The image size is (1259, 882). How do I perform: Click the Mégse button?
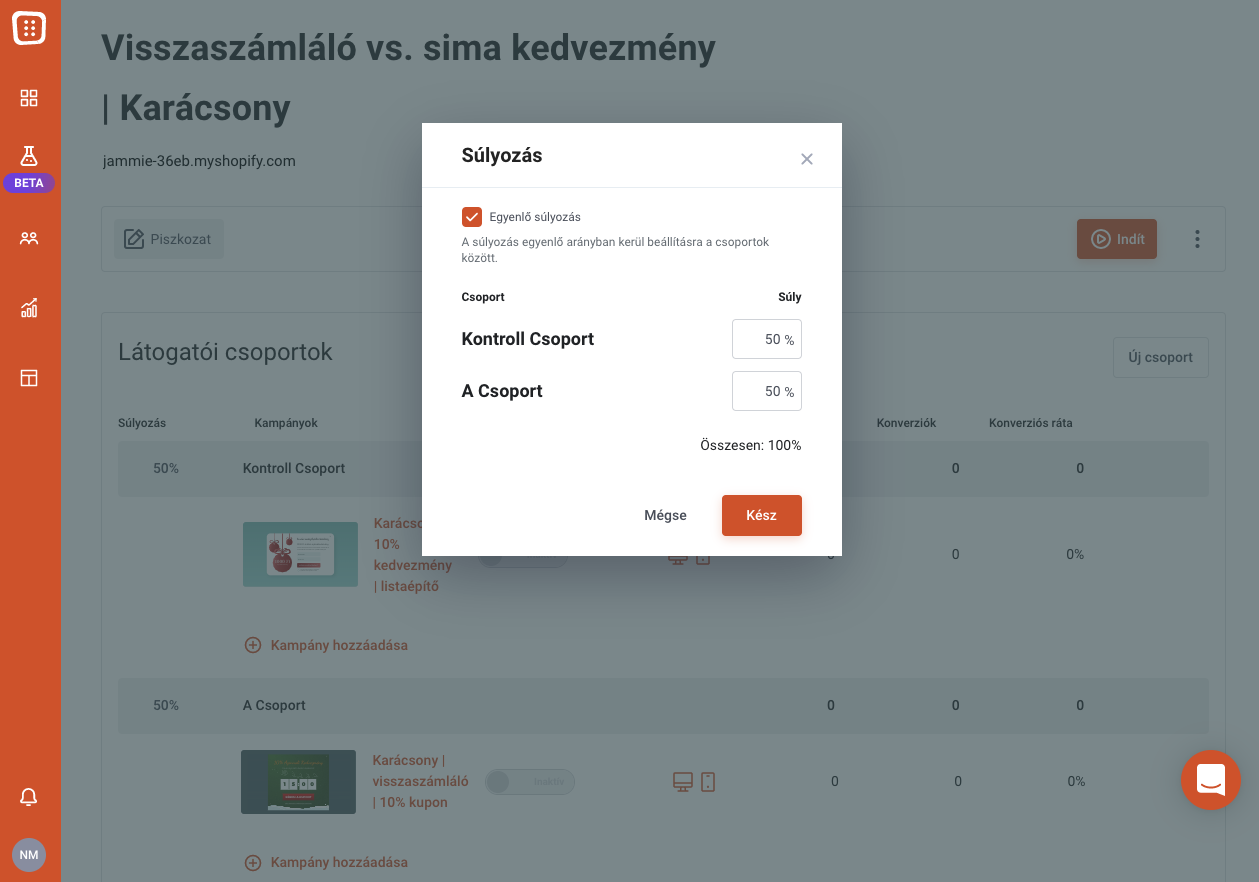665,515
